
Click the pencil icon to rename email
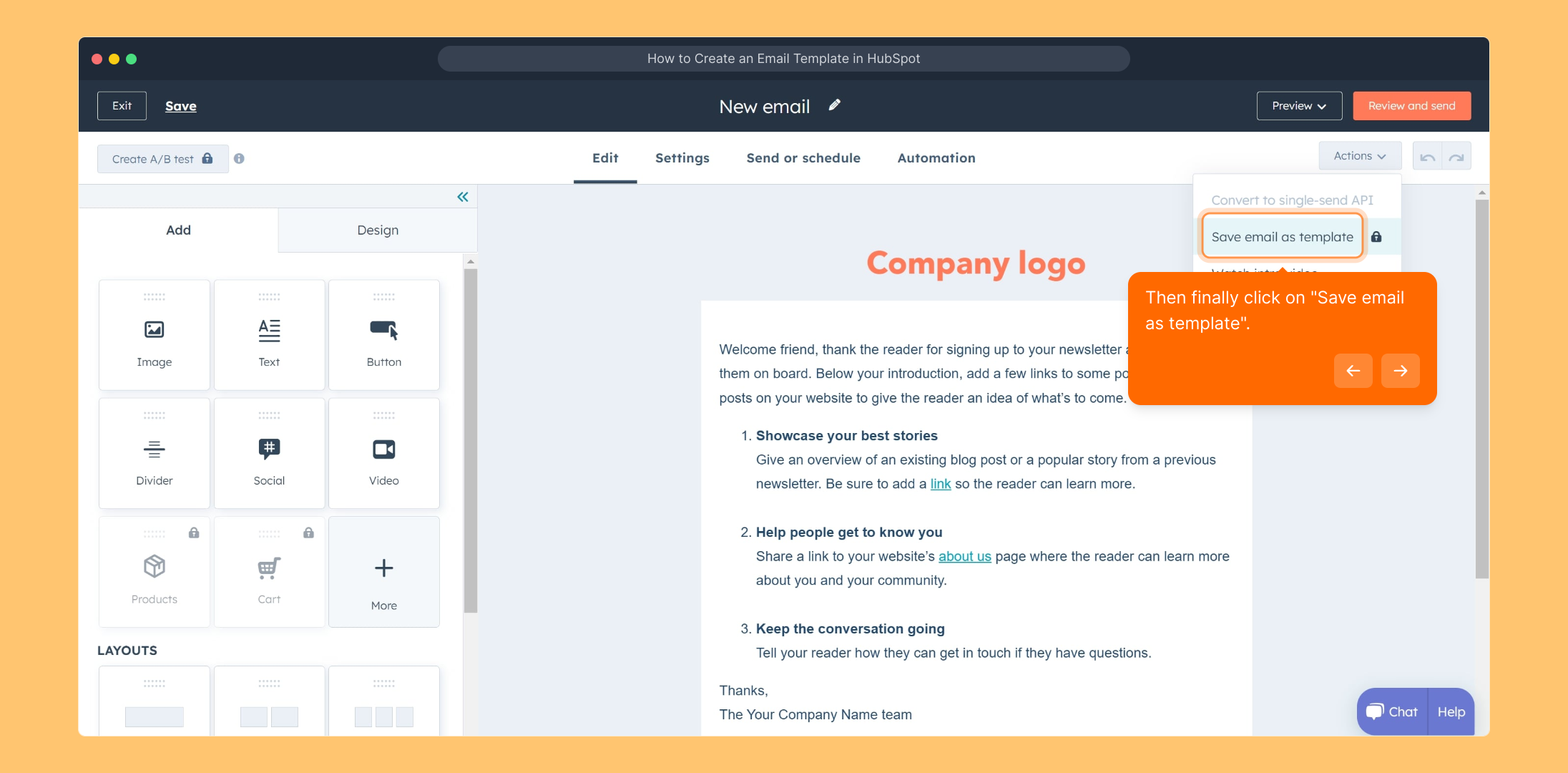[834, 105]
